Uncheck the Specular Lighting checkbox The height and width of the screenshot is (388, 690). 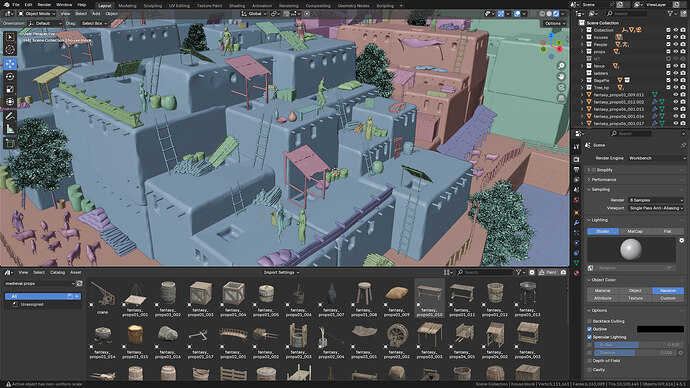click(x=589, y=337)
